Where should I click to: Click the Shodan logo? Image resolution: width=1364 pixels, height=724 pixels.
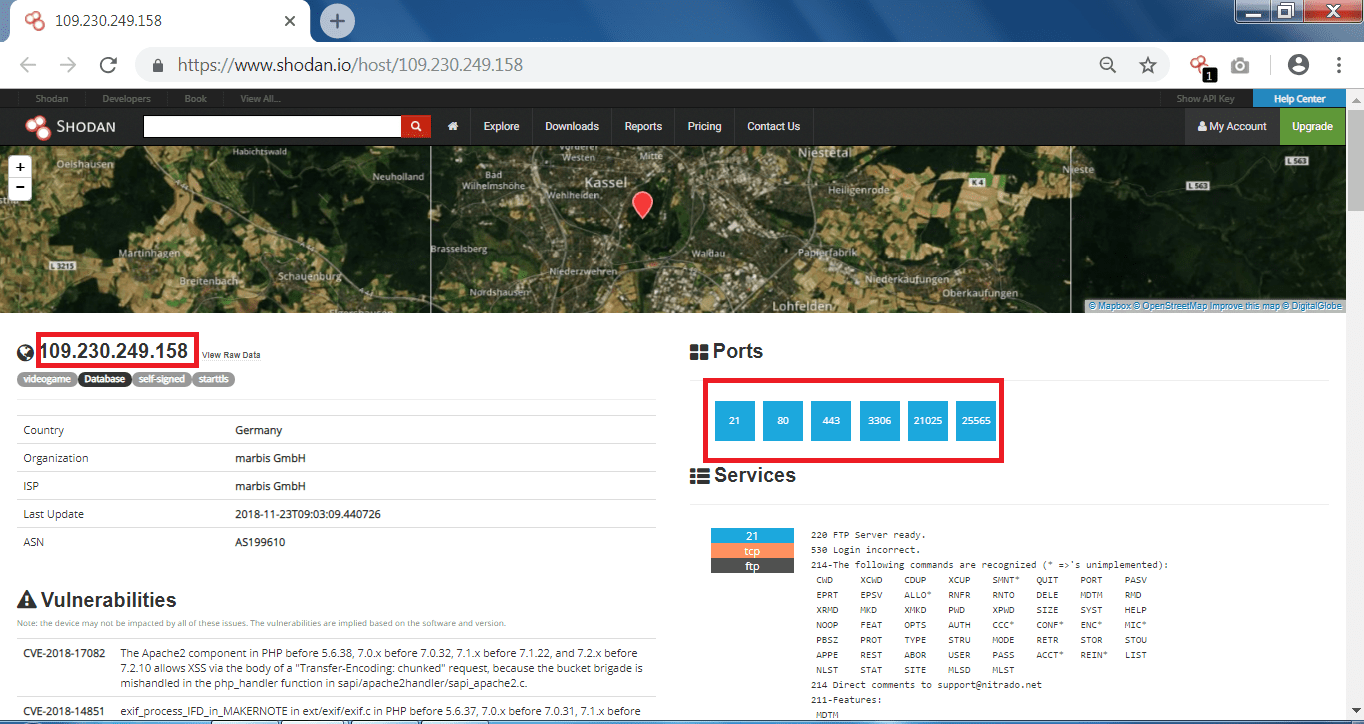pyautogui.click(x=70, y=127)
